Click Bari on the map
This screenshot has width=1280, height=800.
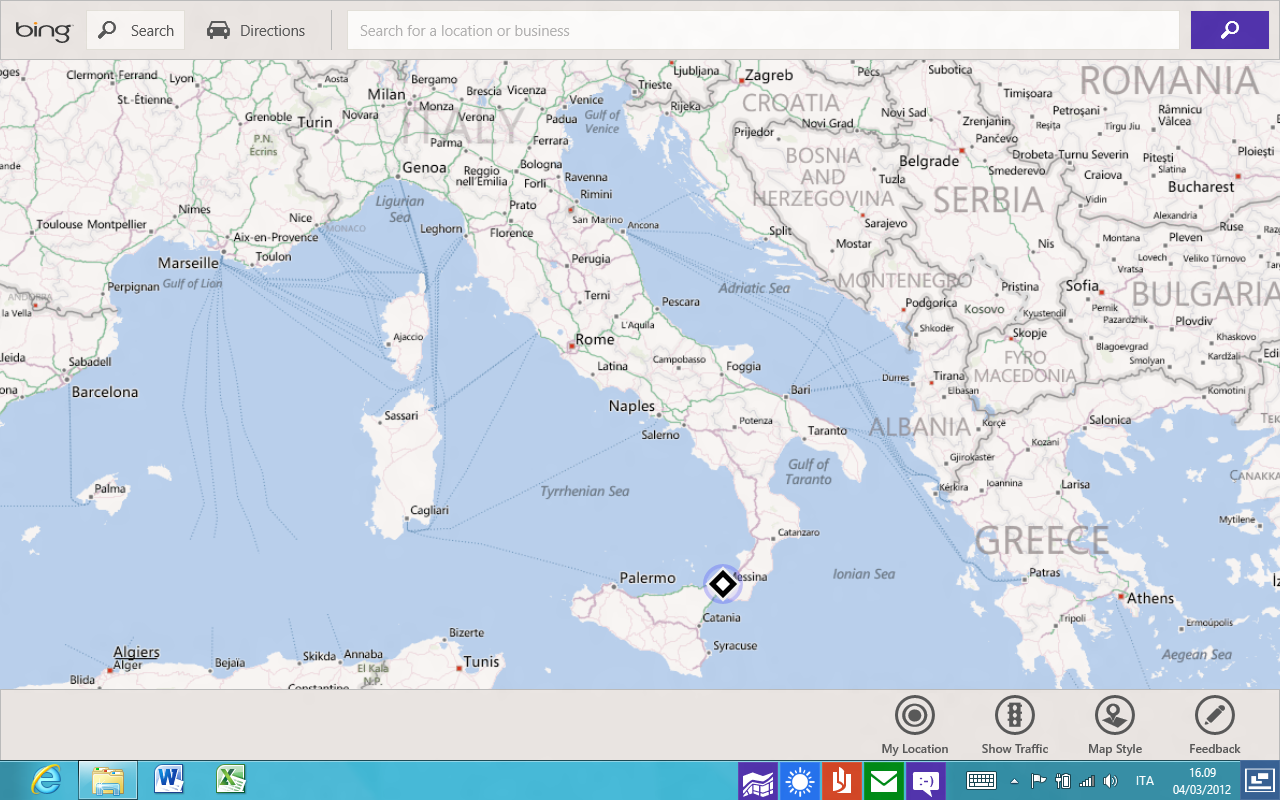click(800, 389)
